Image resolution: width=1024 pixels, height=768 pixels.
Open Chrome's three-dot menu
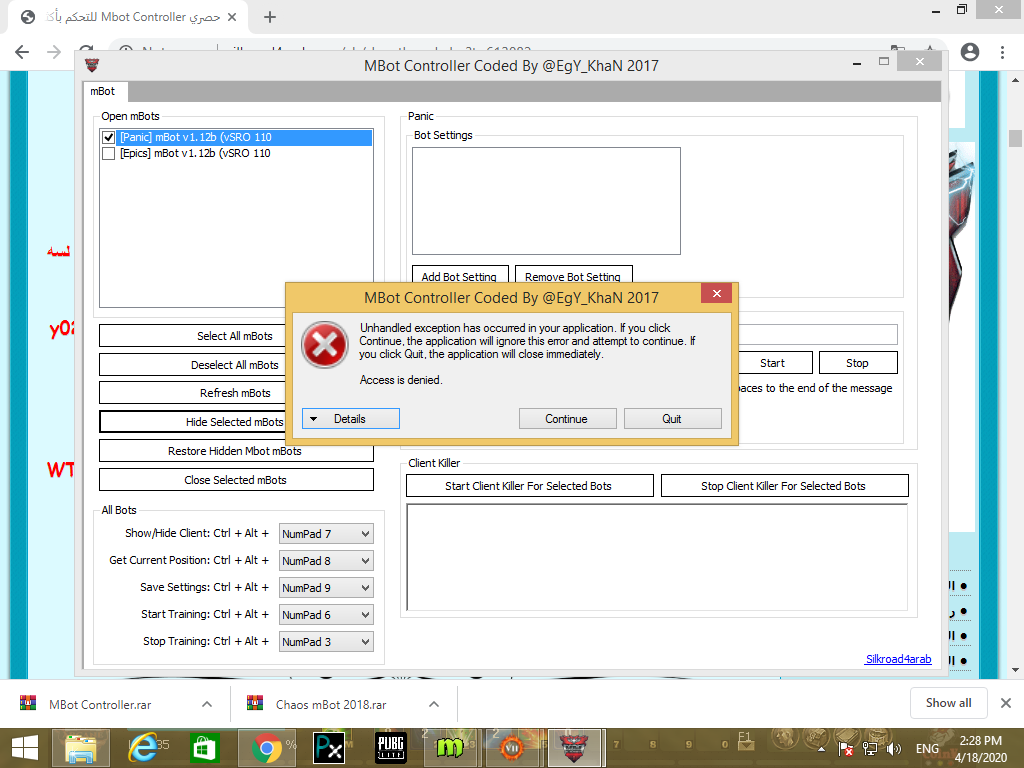point(1002,52)
